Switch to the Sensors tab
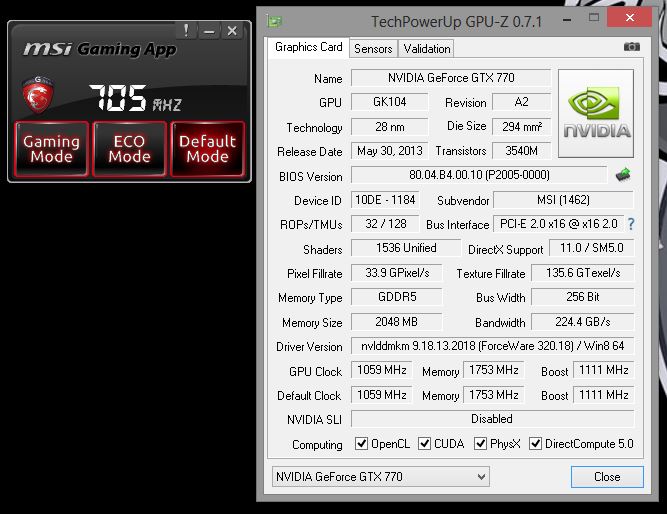The height and width of the screenshot is (514, 667). (373, 48)
